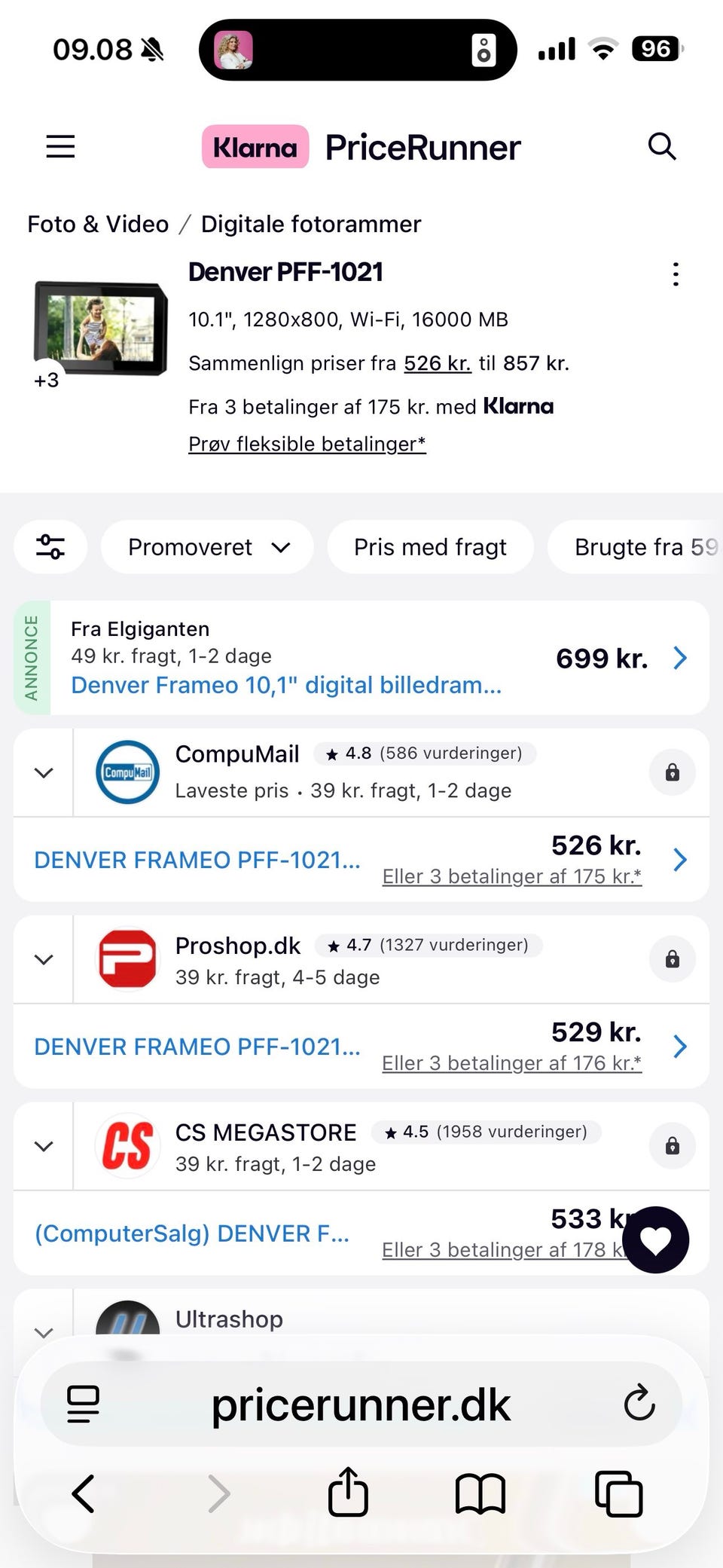This screenshot has height=1568, width=723.
Task: Open Safari bookmarks icon
Action: click(480, 1493)
